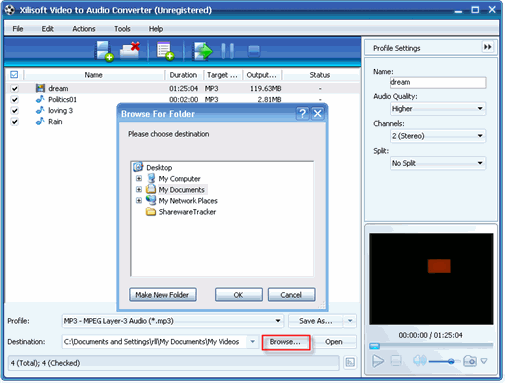Select My Documents in folder tree
The width and height of the screenshot is (505, 383).
[x=177, y=190]
